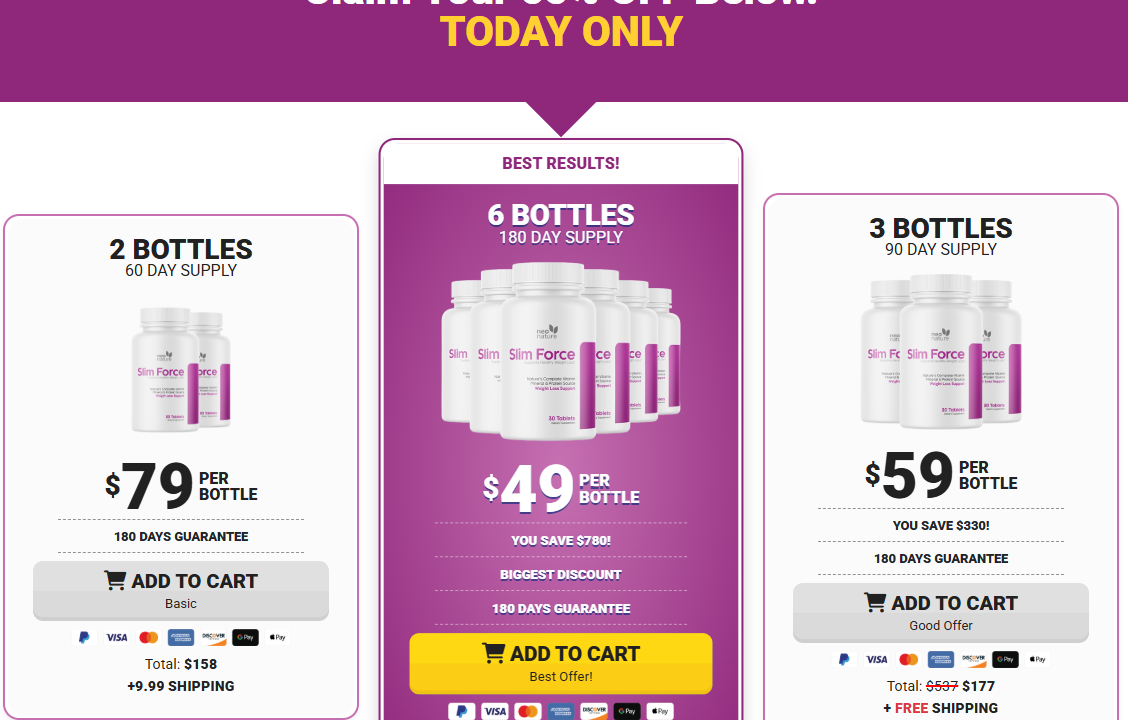
Task: Click the cart icon on the Basic button
Action: pos(115,580)
